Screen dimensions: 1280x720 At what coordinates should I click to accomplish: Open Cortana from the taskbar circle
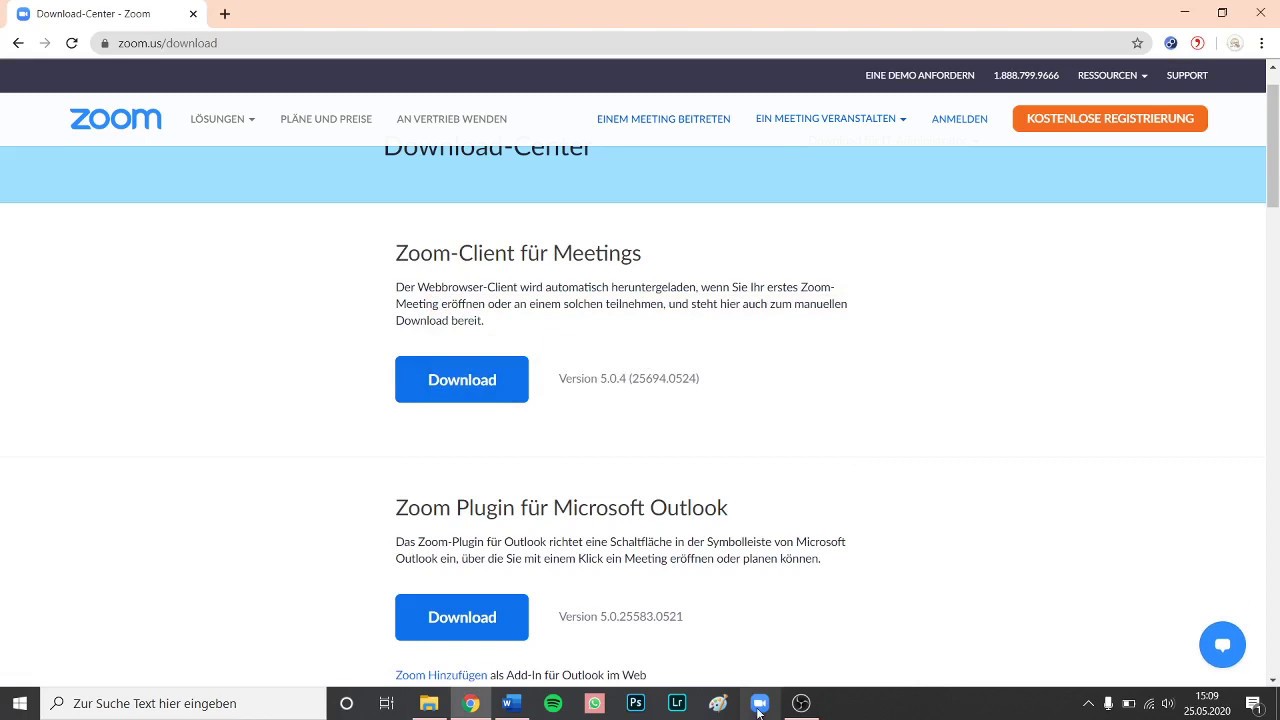[x=346, y=703]
